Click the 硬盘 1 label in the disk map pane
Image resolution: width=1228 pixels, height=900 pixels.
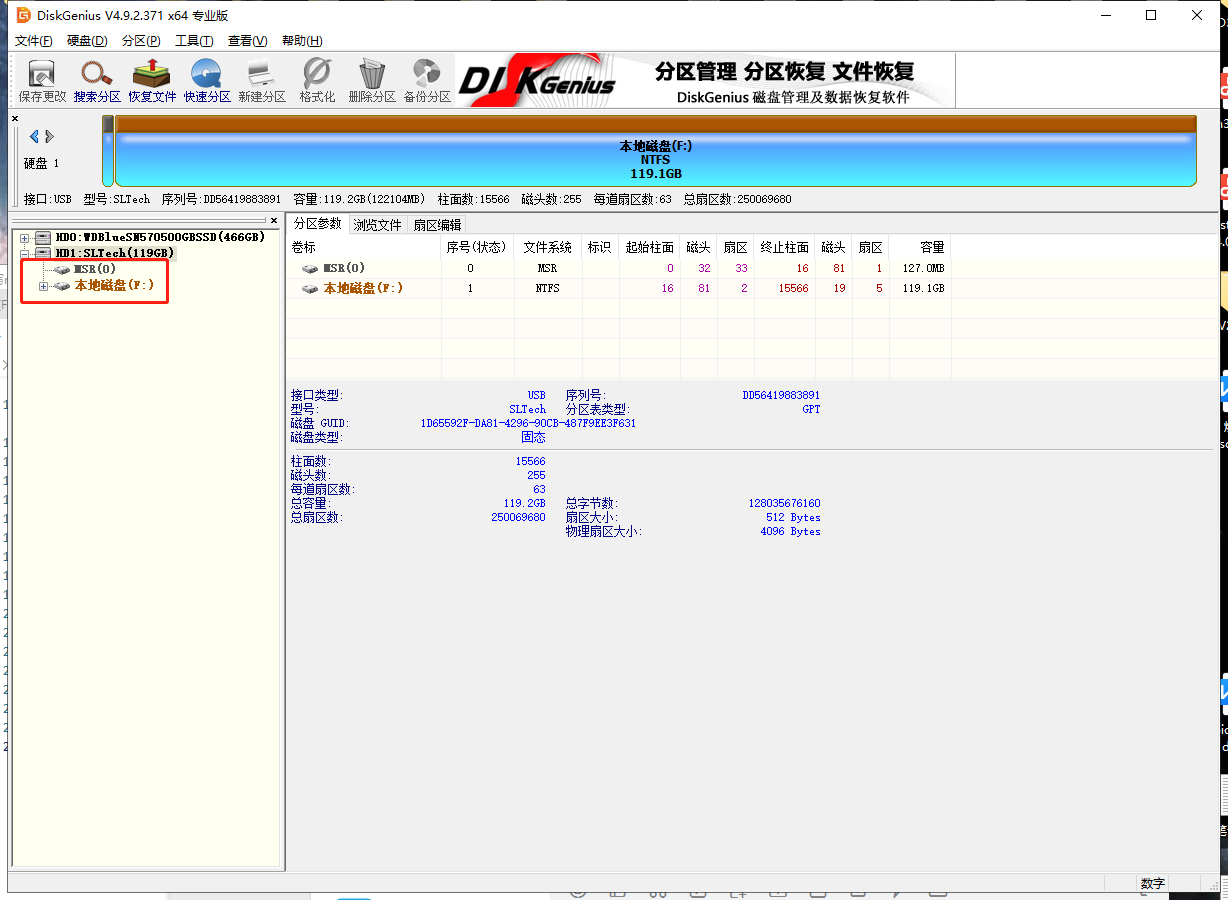pos(42,163)
